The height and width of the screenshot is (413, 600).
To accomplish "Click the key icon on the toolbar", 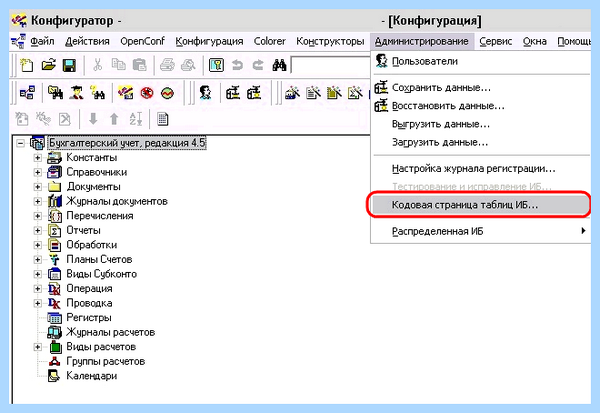I will [216, 65].
